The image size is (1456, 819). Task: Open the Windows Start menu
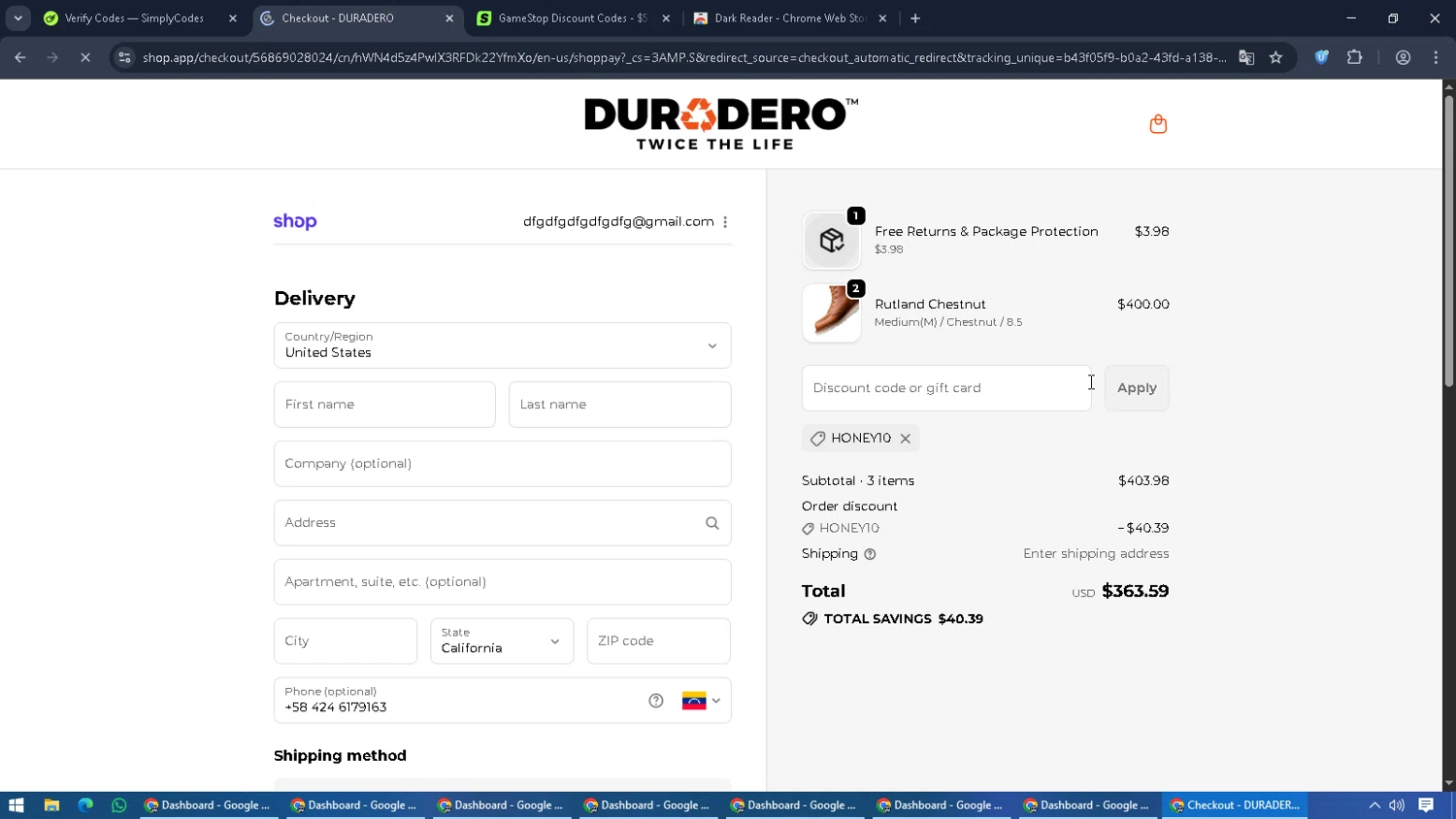point(16,805)
